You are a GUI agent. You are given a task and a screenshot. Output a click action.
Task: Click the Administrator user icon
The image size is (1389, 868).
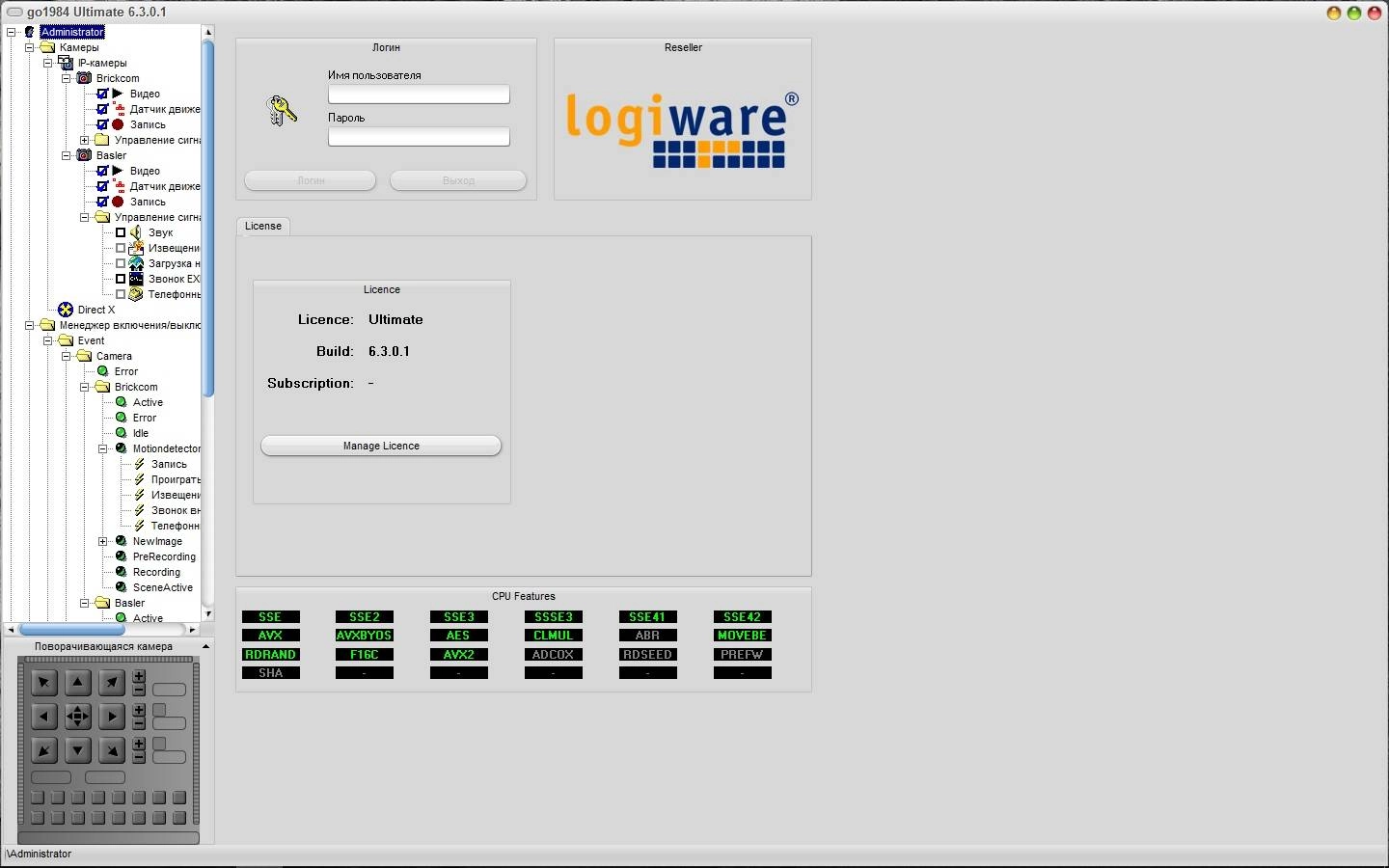pos(30,32)
